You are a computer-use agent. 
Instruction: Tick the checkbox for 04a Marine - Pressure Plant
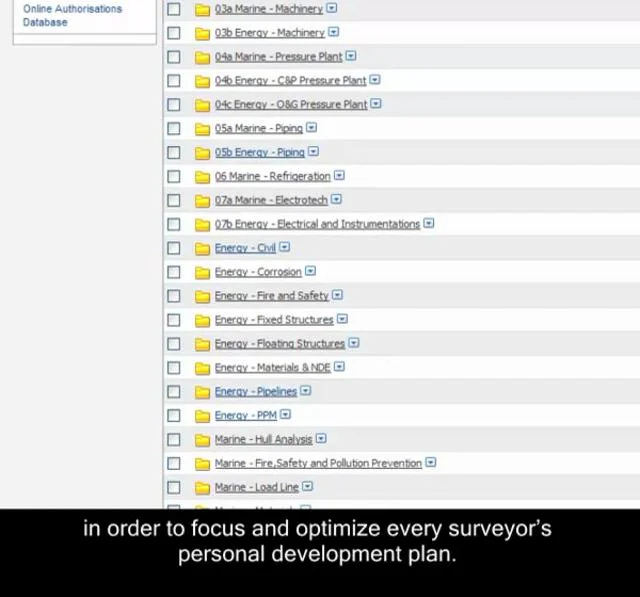174,57
